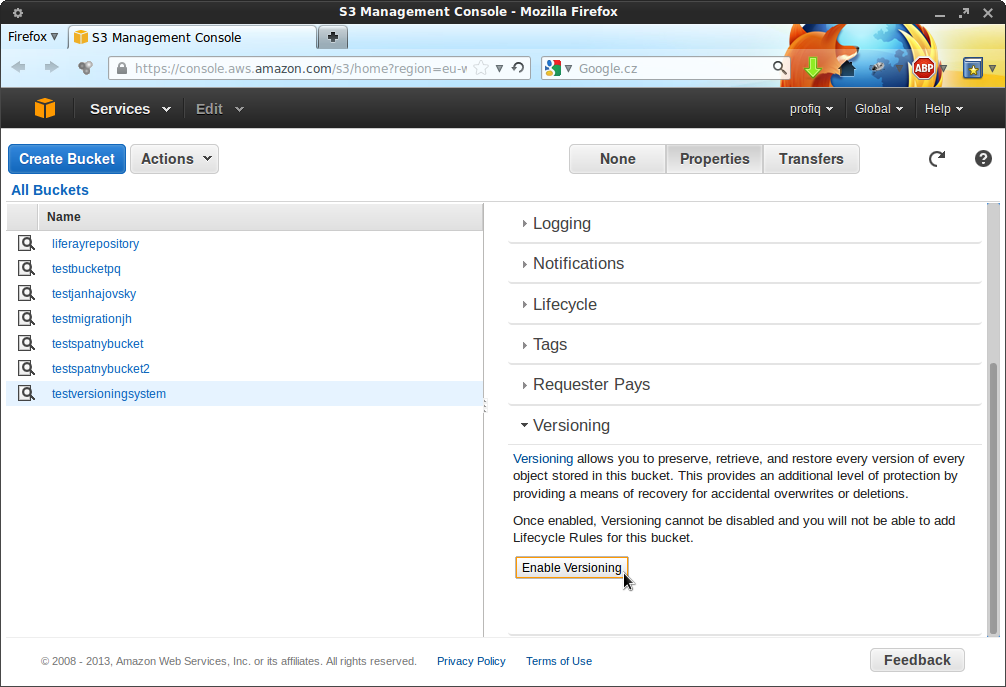Open the testspatnybucket bucket
This screenshot has height=687, width=1006.
click(x=98, y=344)
